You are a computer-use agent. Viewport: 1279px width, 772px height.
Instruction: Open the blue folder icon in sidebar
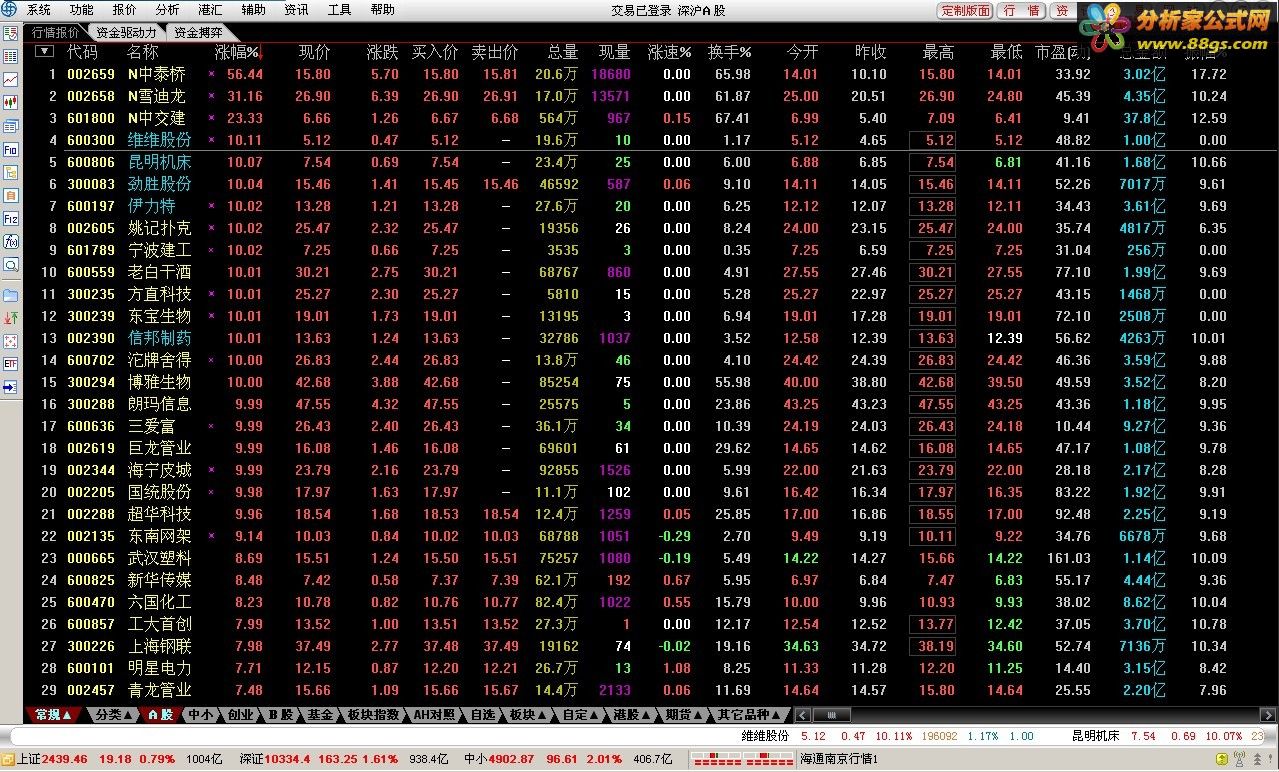click(10, 295)
